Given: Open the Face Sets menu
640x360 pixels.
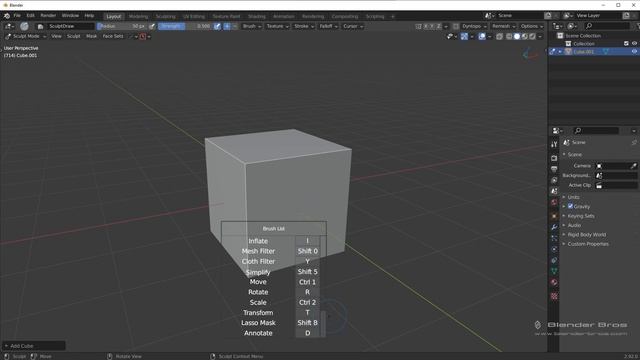Looking at the screenshot, I should click(113, 36).
